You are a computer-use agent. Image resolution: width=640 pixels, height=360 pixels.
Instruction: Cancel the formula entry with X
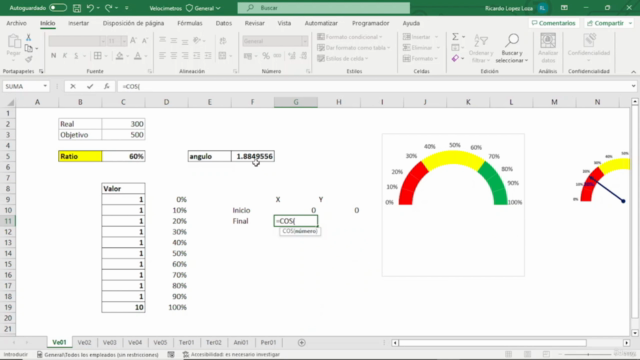click(73, 86)
